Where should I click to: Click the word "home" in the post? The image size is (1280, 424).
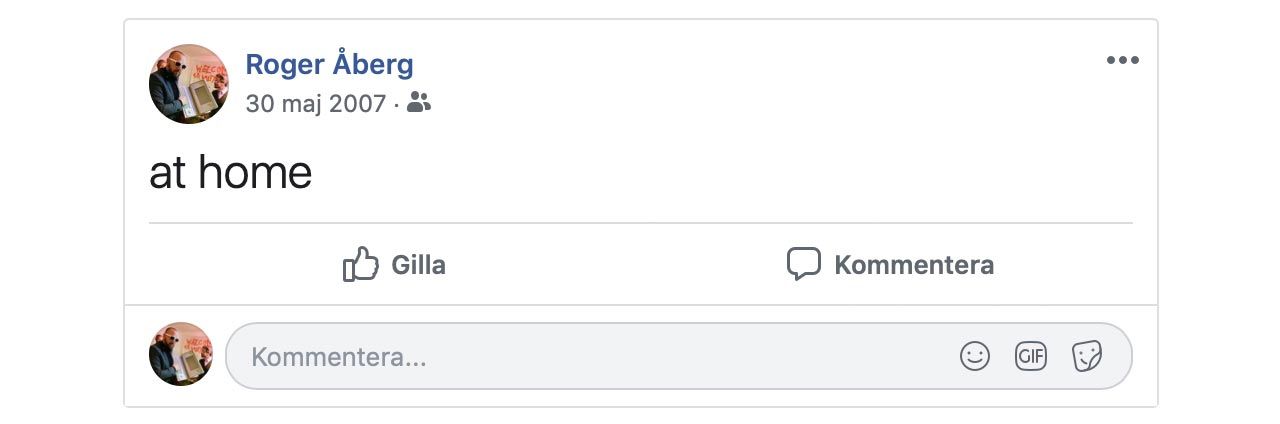pos(255,173)
